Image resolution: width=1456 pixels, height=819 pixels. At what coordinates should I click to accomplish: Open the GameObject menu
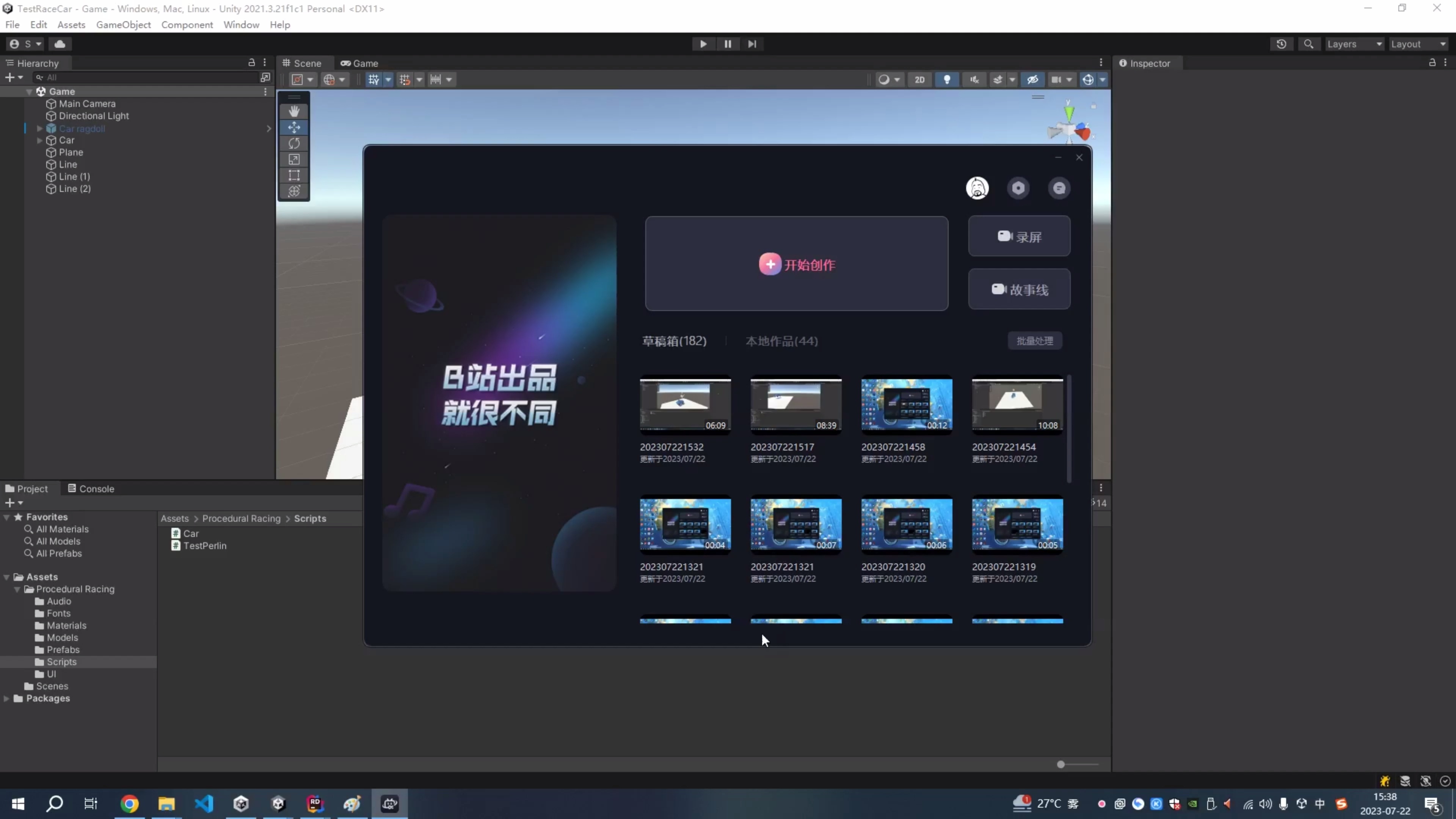pyautogui.click(x=123, y=24)
